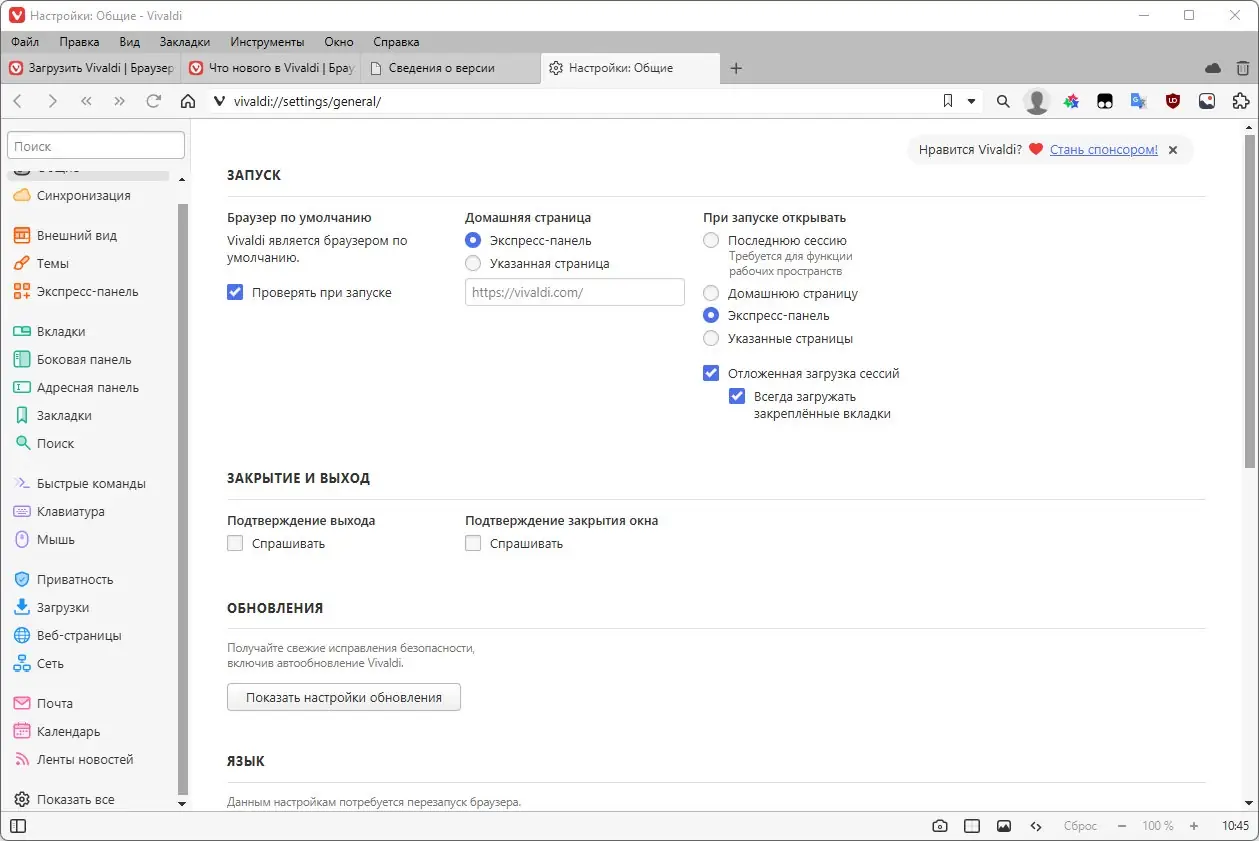Toggle images icon in status bar
The width and height of the screenshot is (1259, 841).
point(1004,826)
